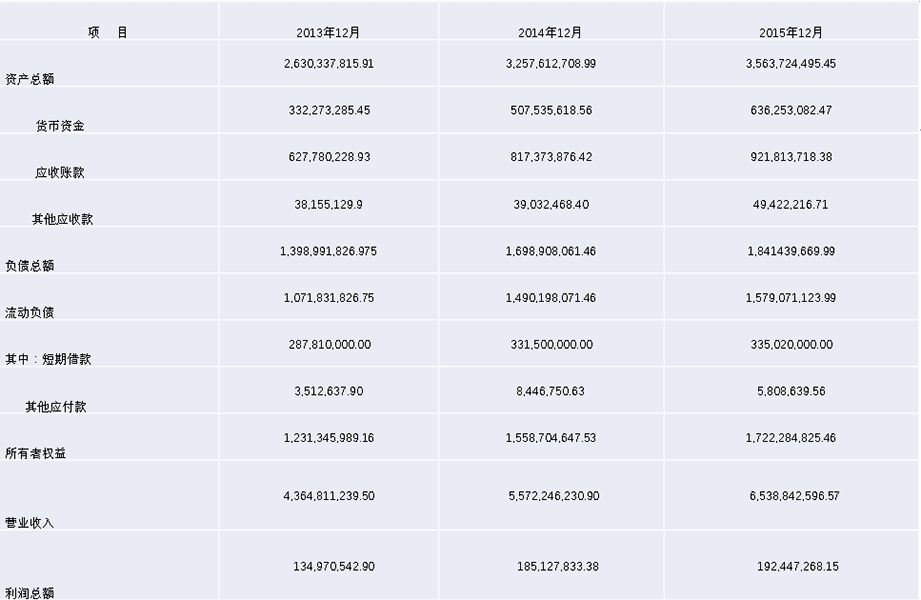
Task: Select the 利润总额 row label
Action: 30,593
